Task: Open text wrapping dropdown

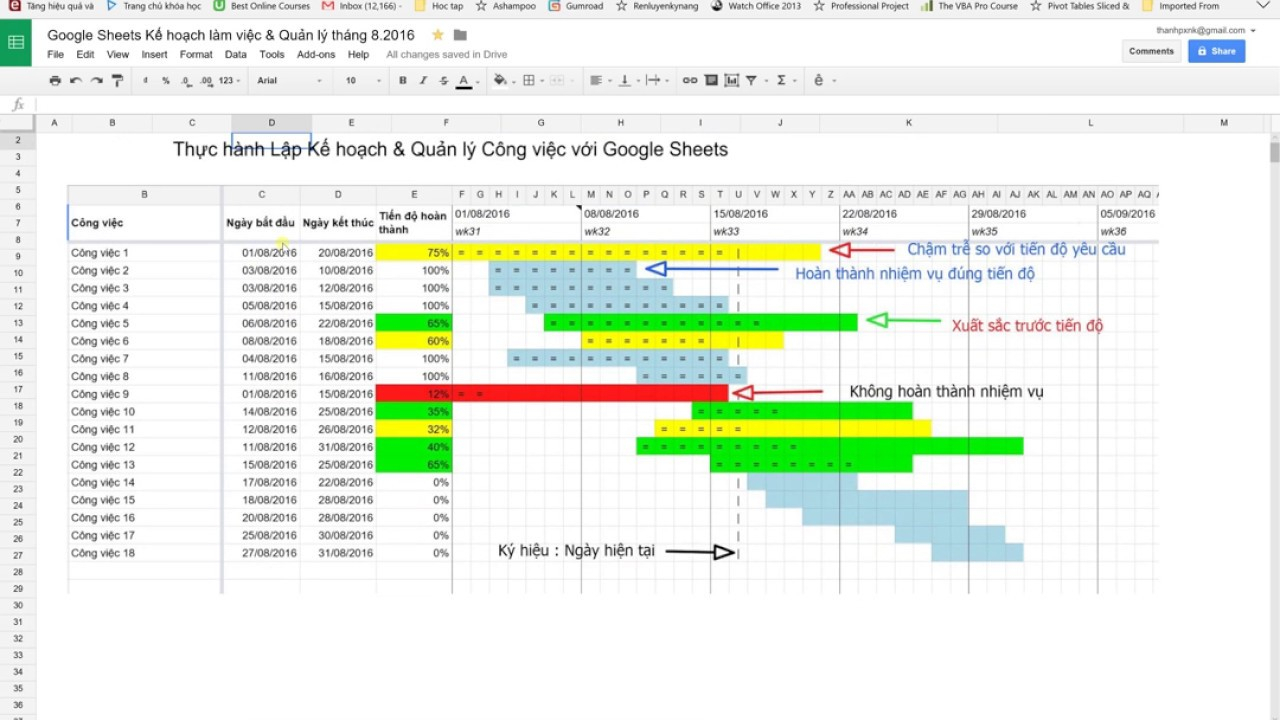Action: 656,80
